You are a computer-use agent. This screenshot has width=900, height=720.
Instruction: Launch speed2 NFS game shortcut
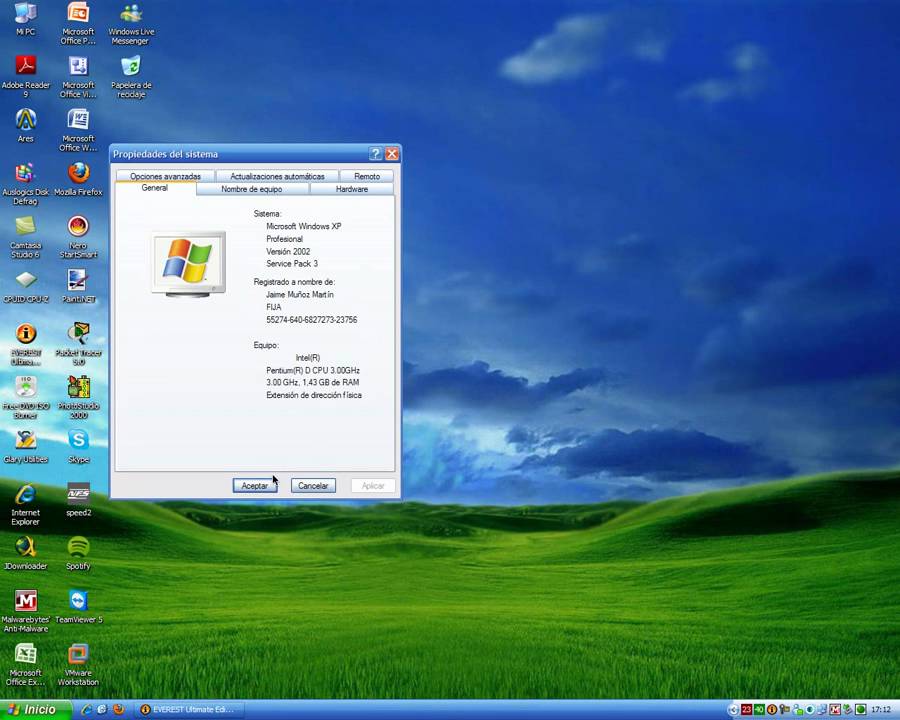pos(78,500)
